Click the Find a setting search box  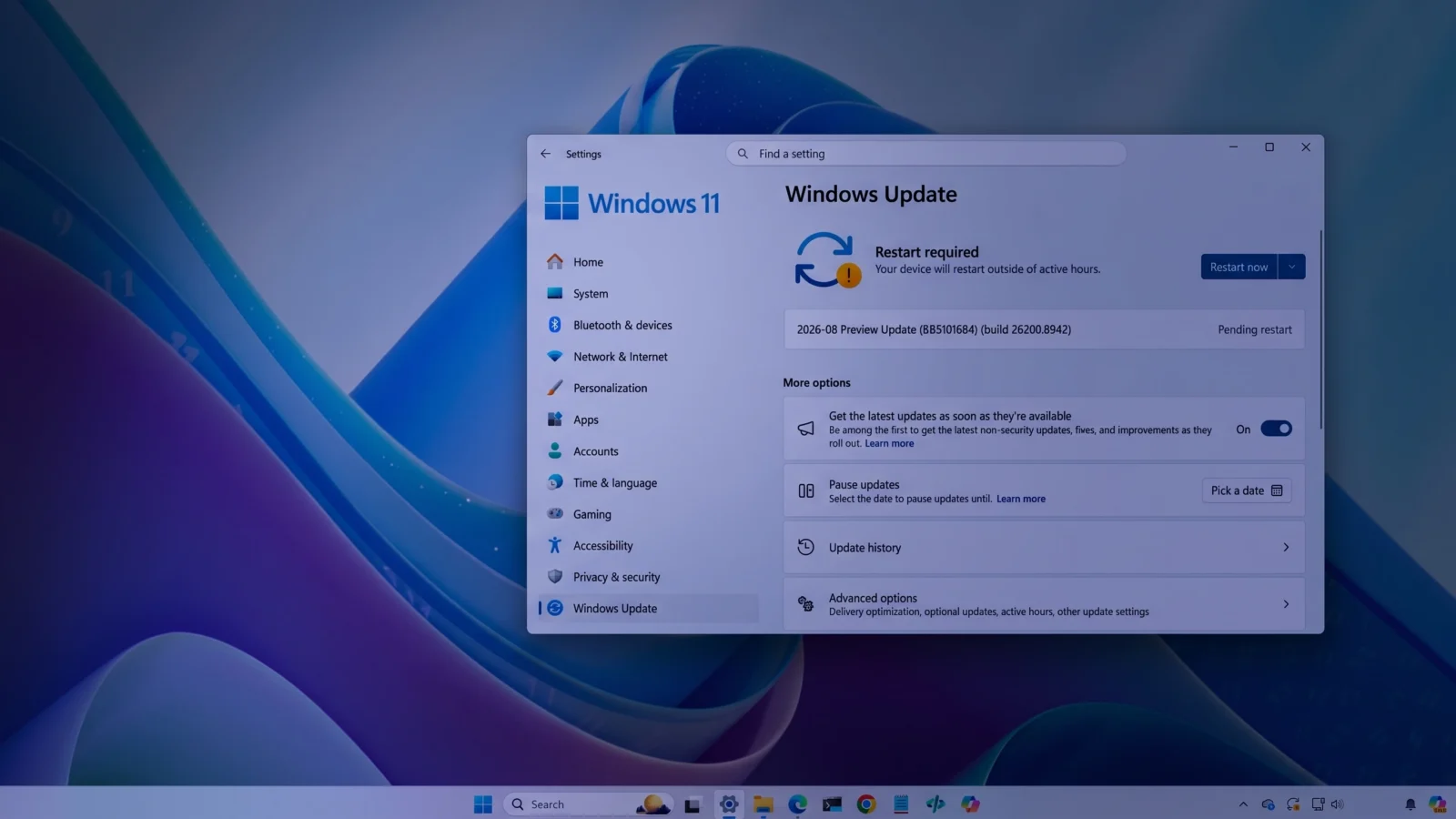click(925, 154)
